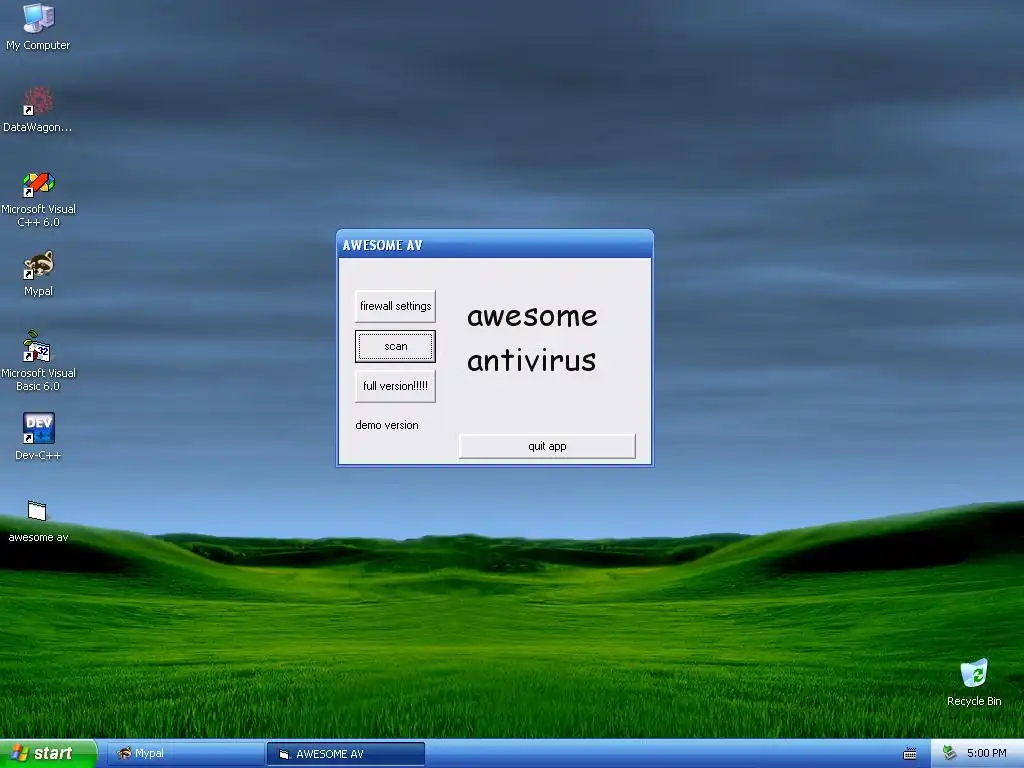This screenshot has width=1024, height=768.
Task: Select Microsoft Visual C++ 6.0 shortcut
Action: tap(38, 199)
